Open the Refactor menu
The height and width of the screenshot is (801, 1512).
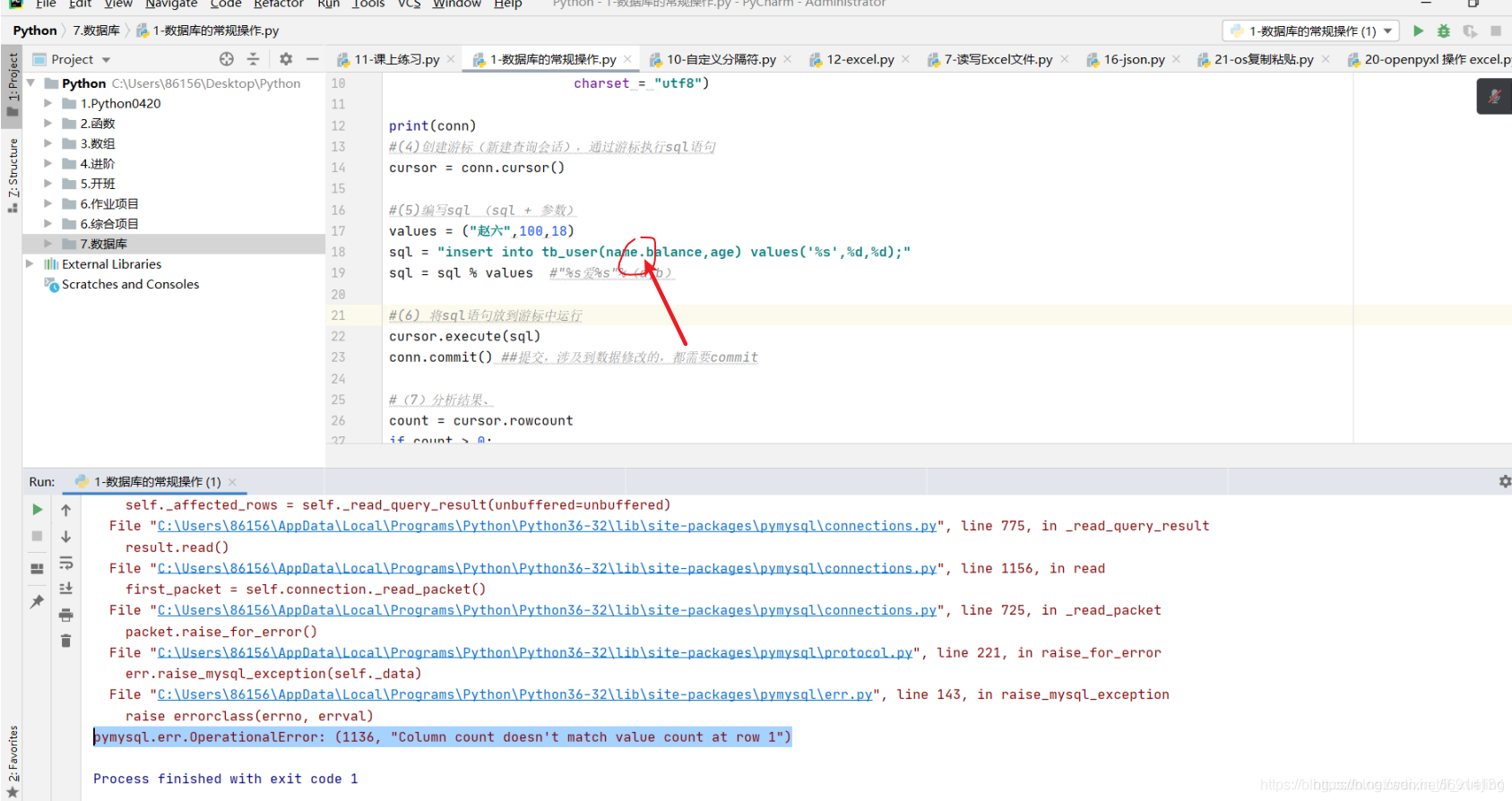279,4
